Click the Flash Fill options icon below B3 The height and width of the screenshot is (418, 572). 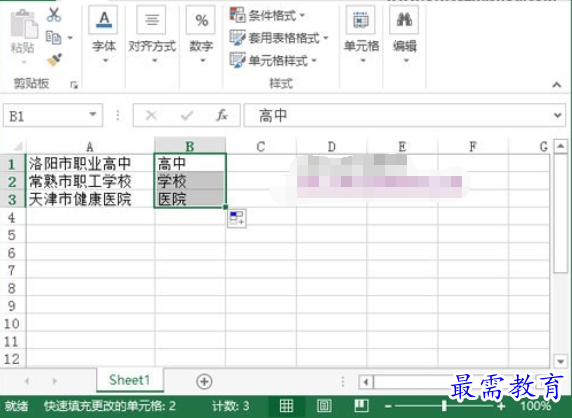point(237,218)
